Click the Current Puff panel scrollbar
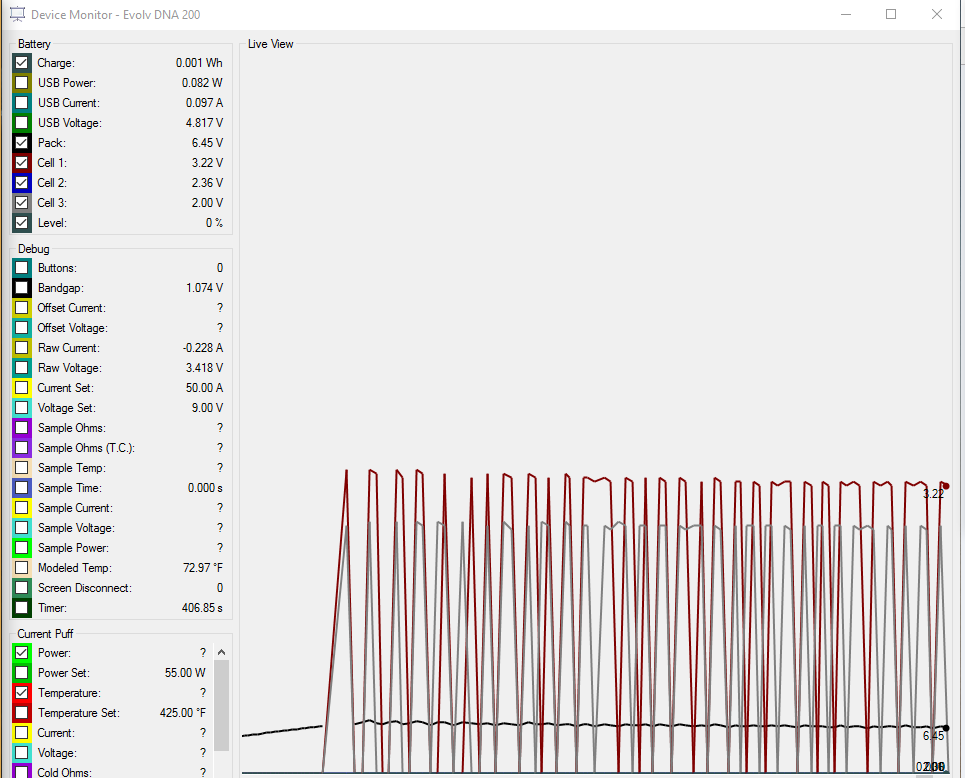This screenshot has height=778, width=965. coord(222,705)
